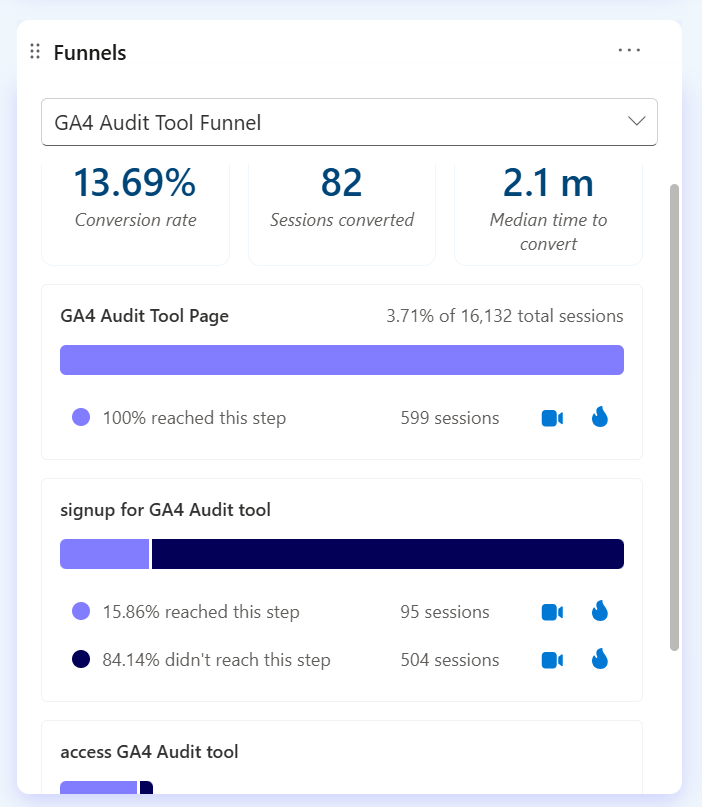Click the GA4 Audit Tool Page full bar

[x=342, y=360]
